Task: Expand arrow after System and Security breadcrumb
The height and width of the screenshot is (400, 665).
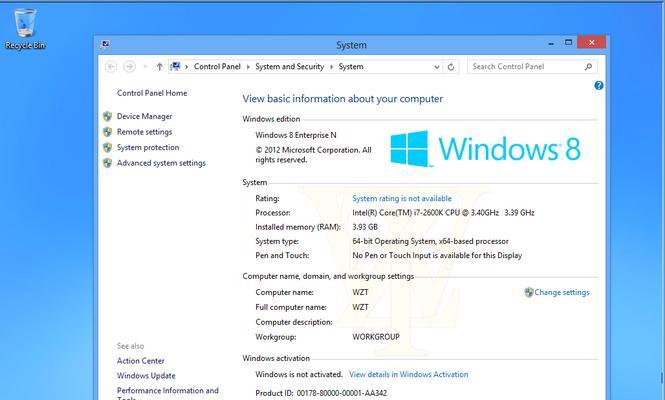Action: (331, 67)
